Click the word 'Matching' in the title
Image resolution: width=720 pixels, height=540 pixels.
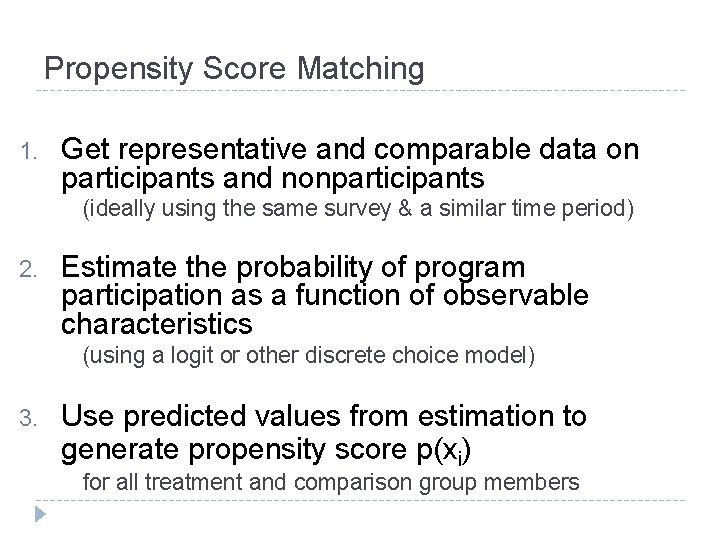360,69
